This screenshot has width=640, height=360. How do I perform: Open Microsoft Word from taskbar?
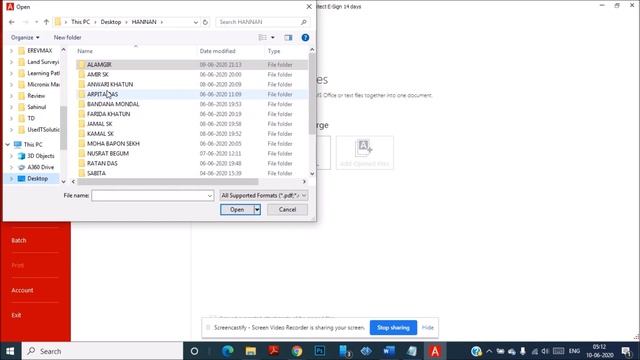pyautogui.click(x=389, y=351)
